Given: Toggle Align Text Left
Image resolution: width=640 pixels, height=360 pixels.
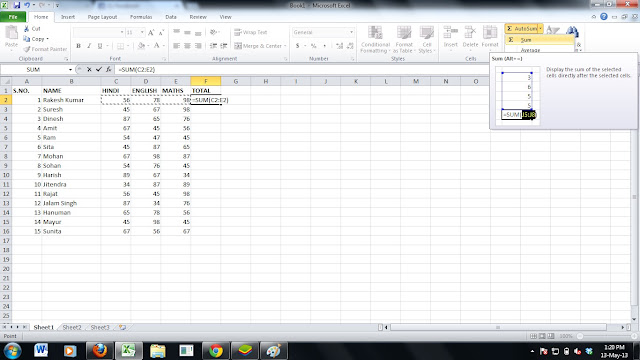Looking at the screenshot, I should (x=176, y=46).
